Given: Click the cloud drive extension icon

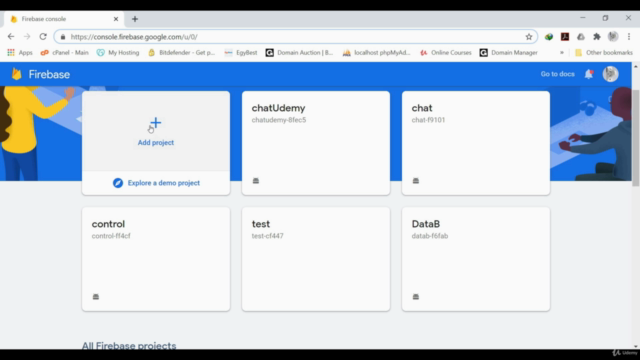Looking at the screenshot, I should coord(581,37).
